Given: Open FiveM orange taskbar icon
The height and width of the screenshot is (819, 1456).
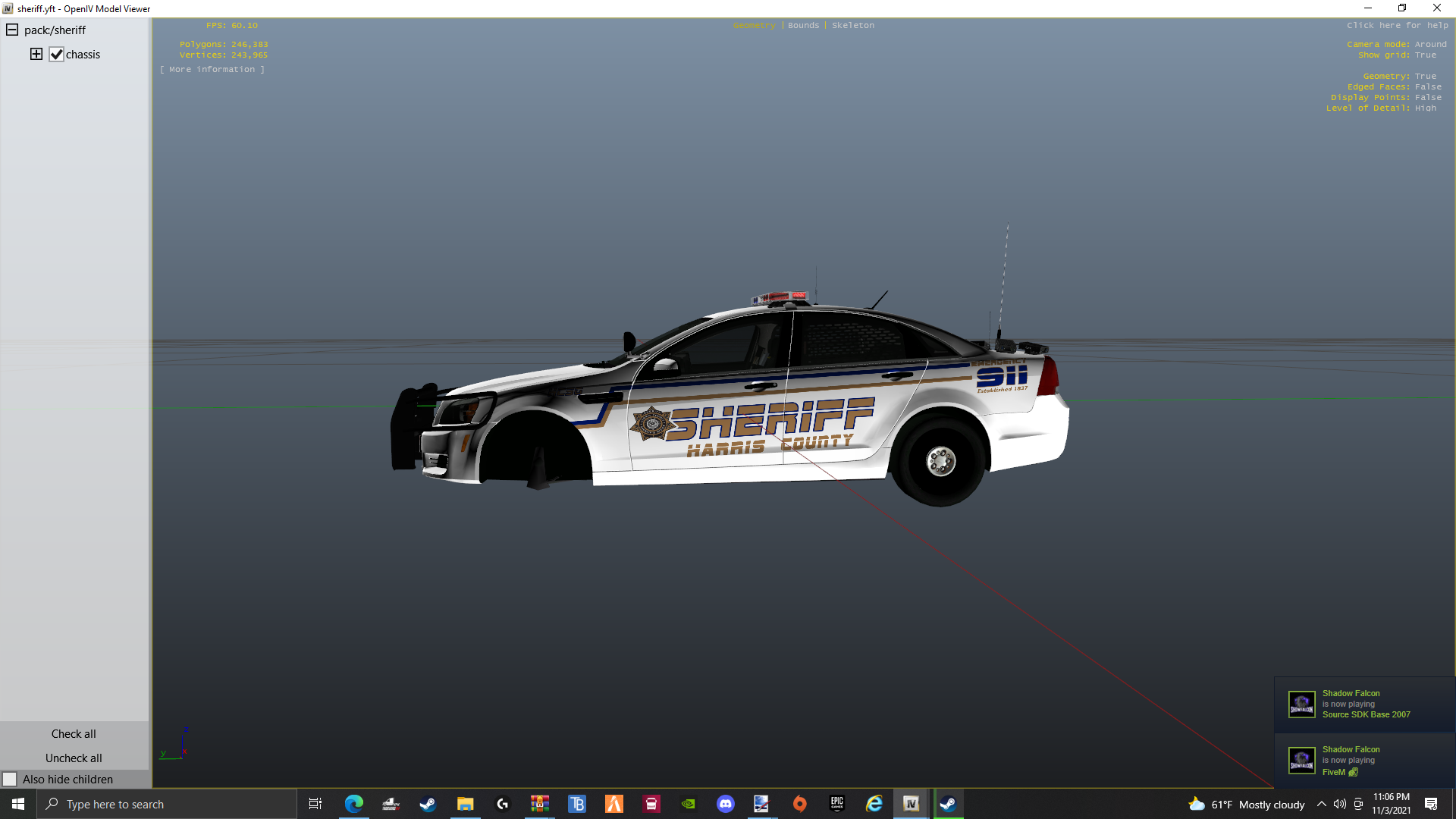Looking at the screenshot, I should pyautogui.click(x=614, y=804).
